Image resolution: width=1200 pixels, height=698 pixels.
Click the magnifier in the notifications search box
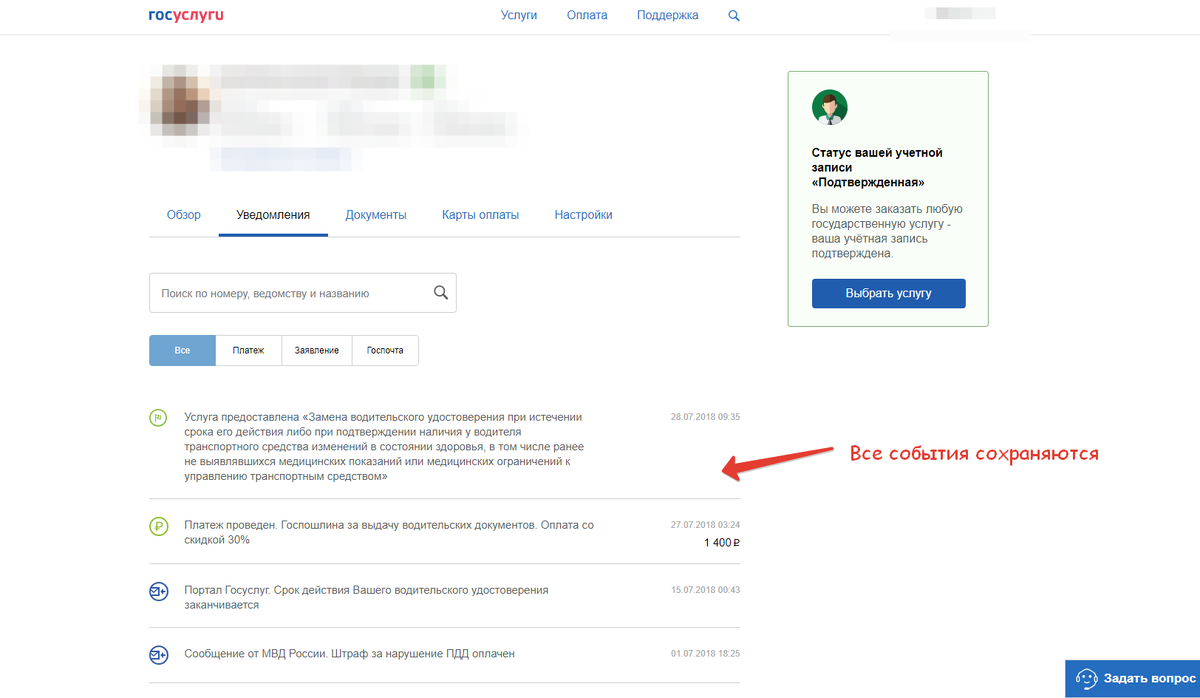click(440, 293)
